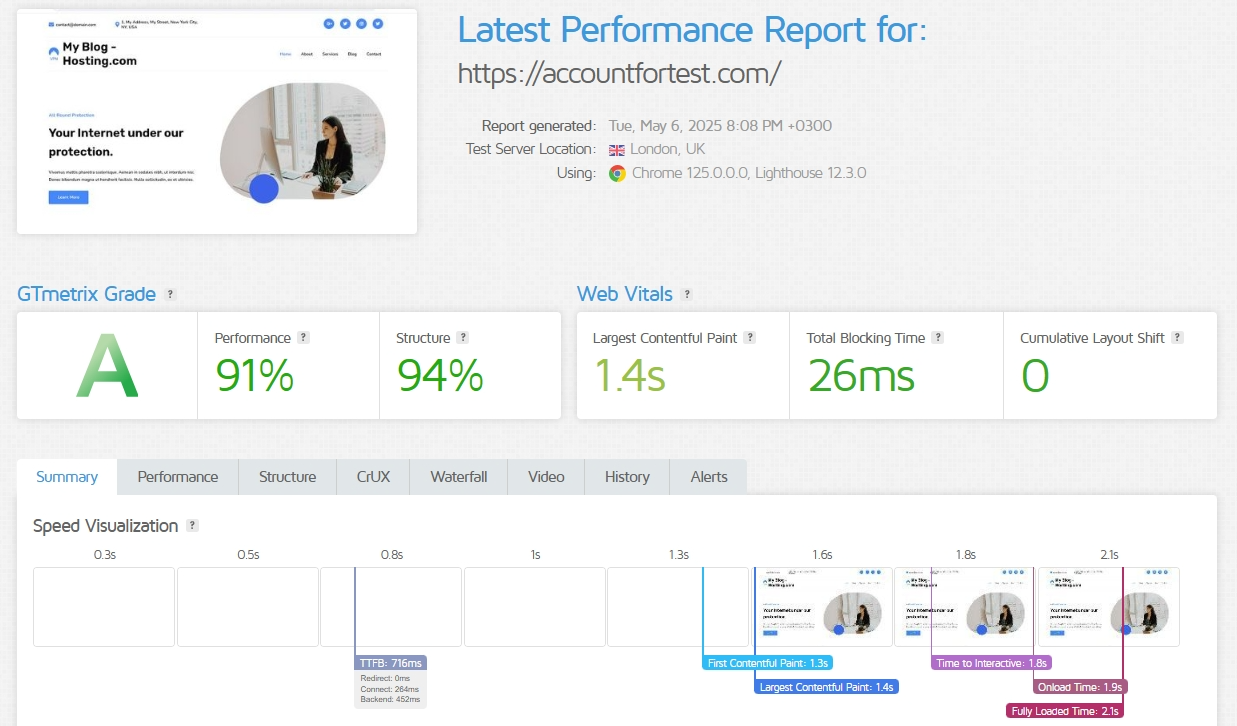Click the Cumulative Layout Shift help icon
Image resolution: width=1237 pixels, height=726 pixels.
pyautogui.click(x=1178, y=338)
